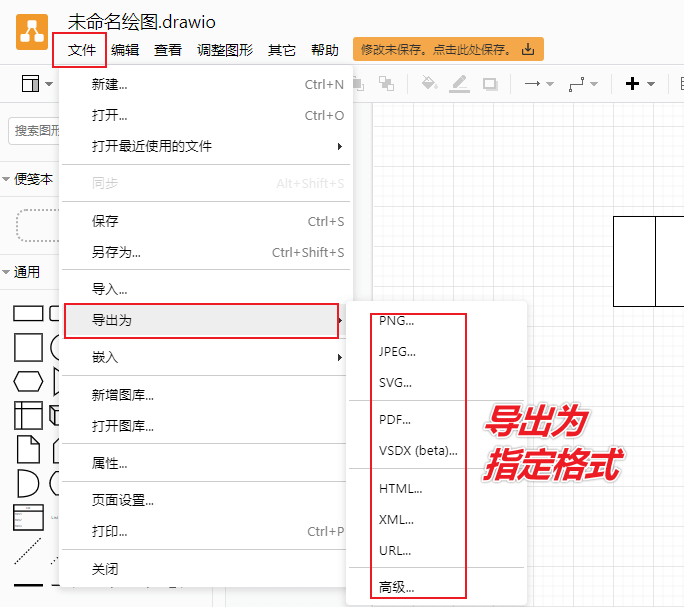The height and width of the screenshot is (607, 684).
Task: Click the save icon in orange banner
Action: point(528,49)
